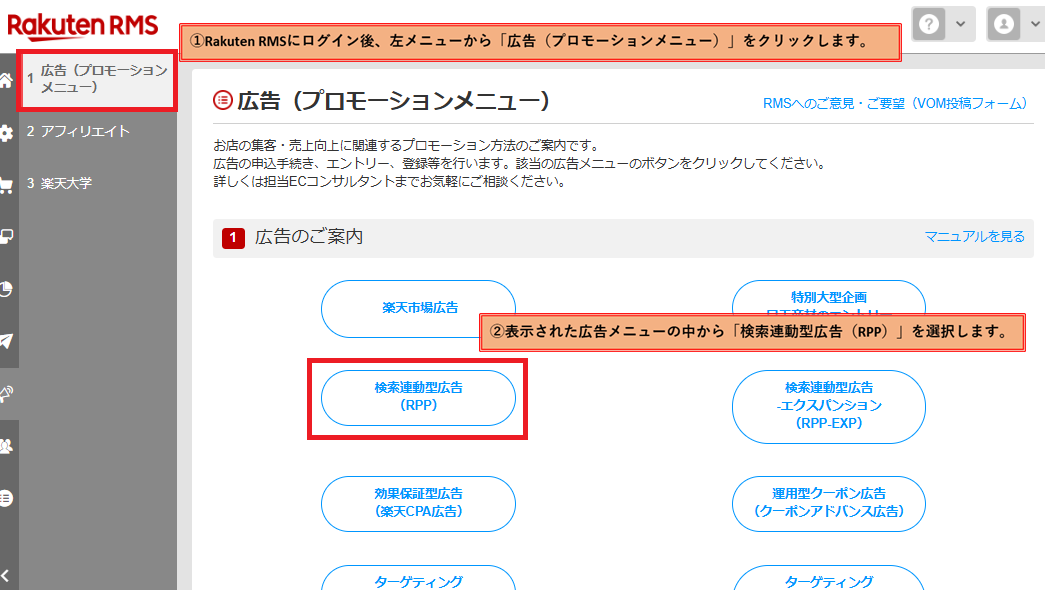Click the 効果保証型広告 (楽天CPA広告) button
Screen dimensions: 1045x590
[418, 503]
